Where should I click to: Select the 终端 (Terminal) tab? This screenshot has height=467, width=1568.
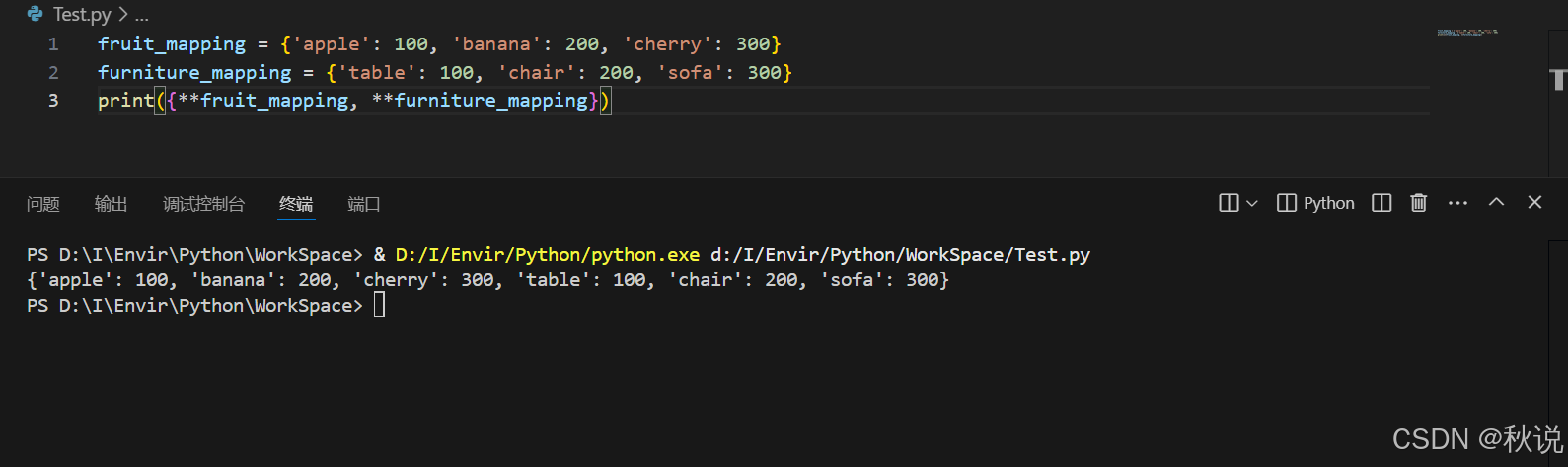click(x=296, y=204)
